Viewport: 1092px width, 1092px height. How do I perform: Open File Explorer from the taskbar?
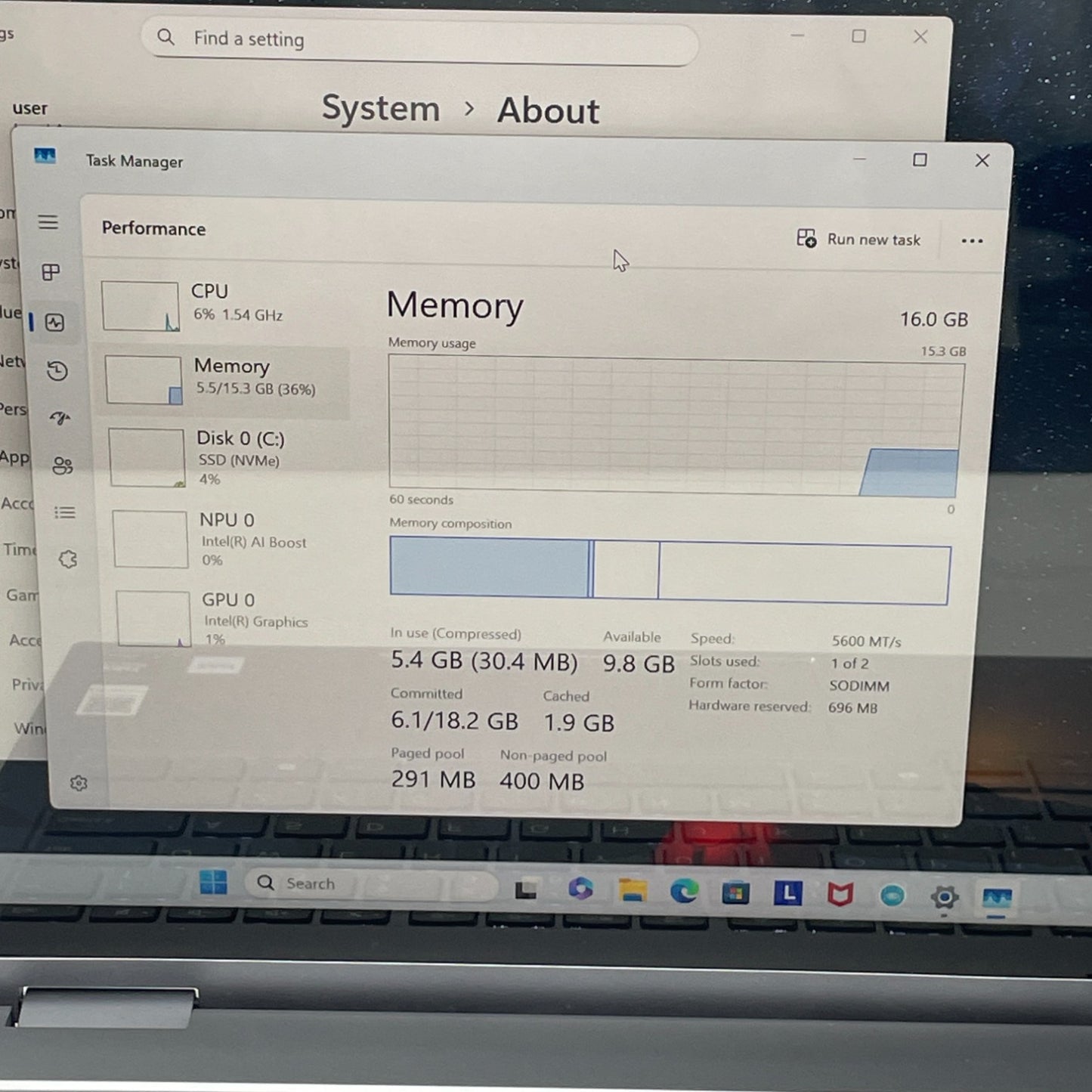coord(633,891)
